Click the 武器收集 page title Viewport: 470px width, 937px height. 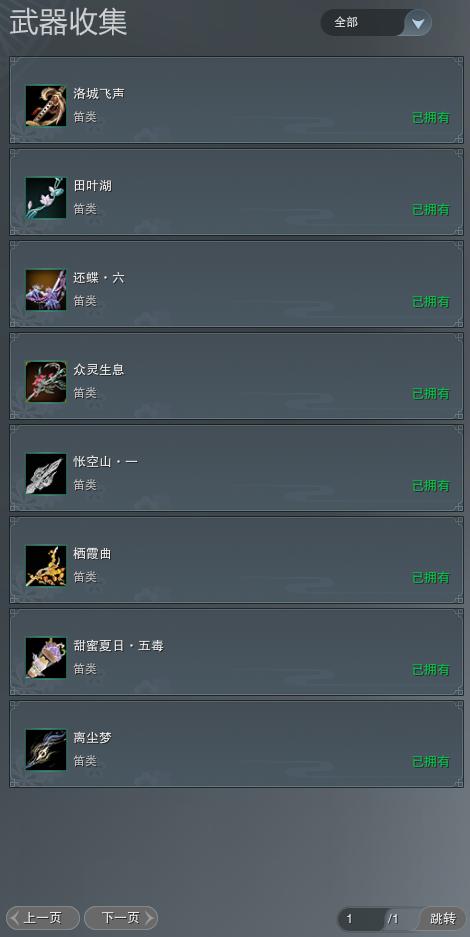68,23
